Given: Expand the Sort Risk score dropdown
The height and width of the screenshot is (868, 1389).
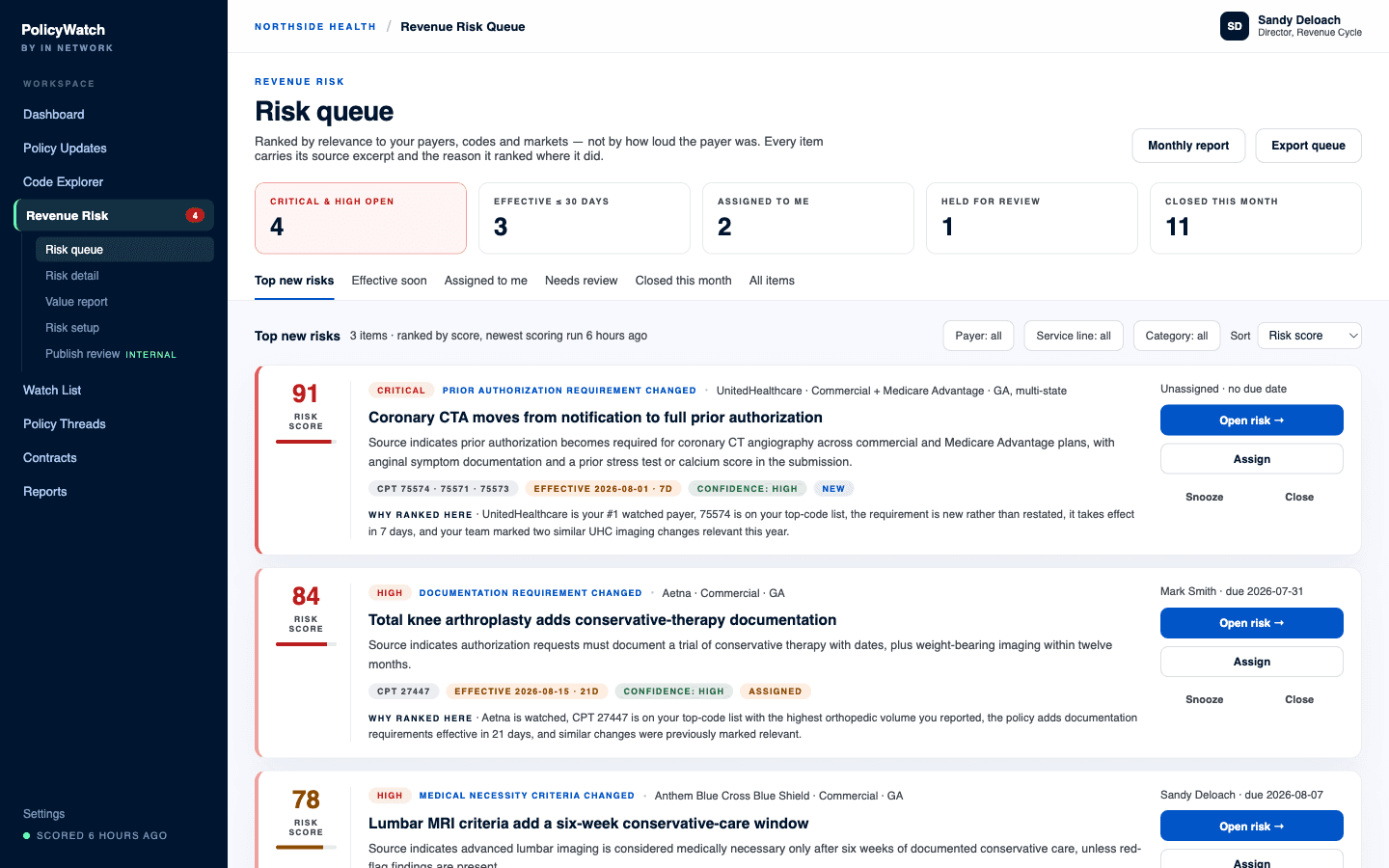Looking at the screenshot, I should [1310, 336].
